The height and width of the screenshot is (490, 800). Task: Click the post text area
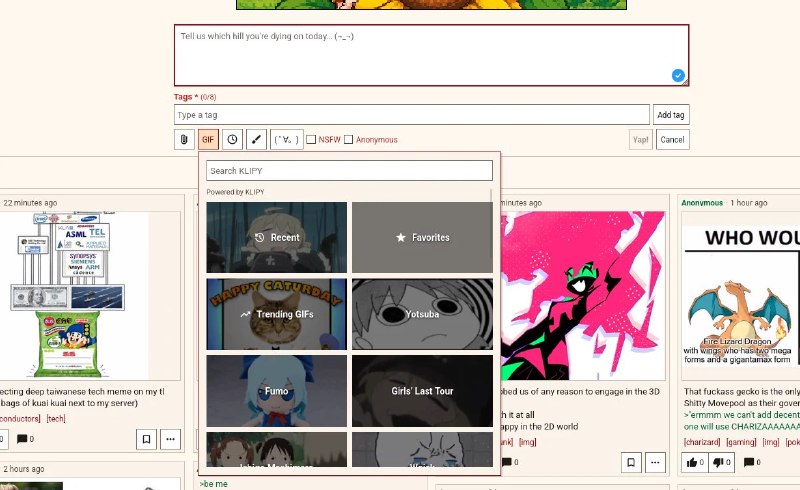click(431, 55)
